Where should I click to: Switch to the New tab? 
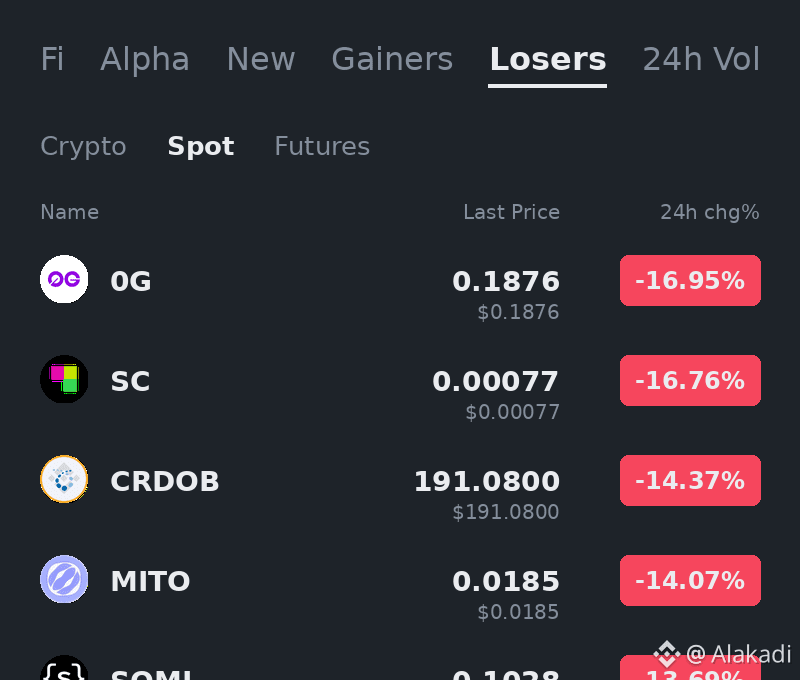[261, 59]
